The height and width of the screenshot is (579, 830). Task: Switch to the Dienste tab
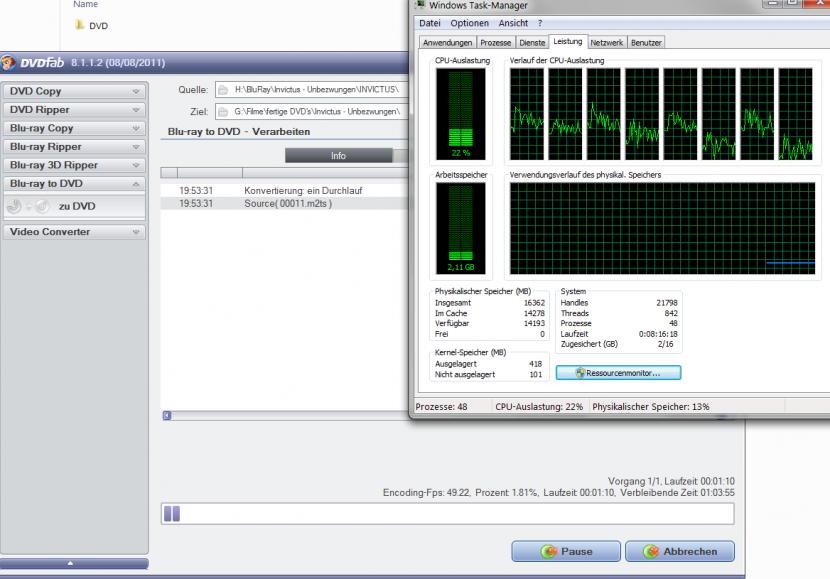532,42
